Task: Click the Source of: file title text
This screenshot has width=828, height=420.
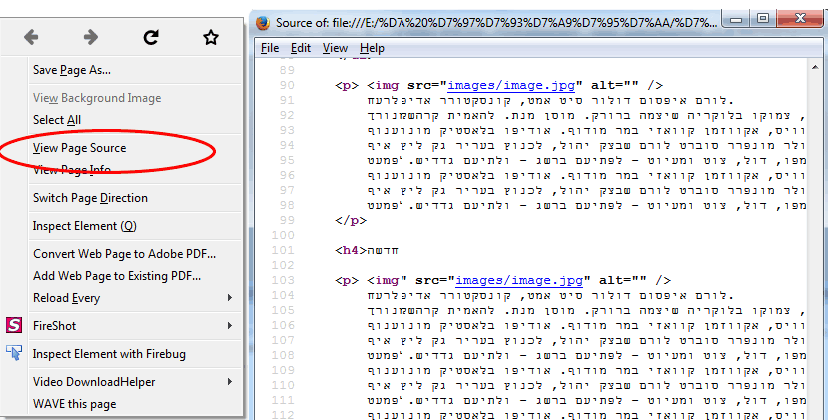Action: coord(496,23)
